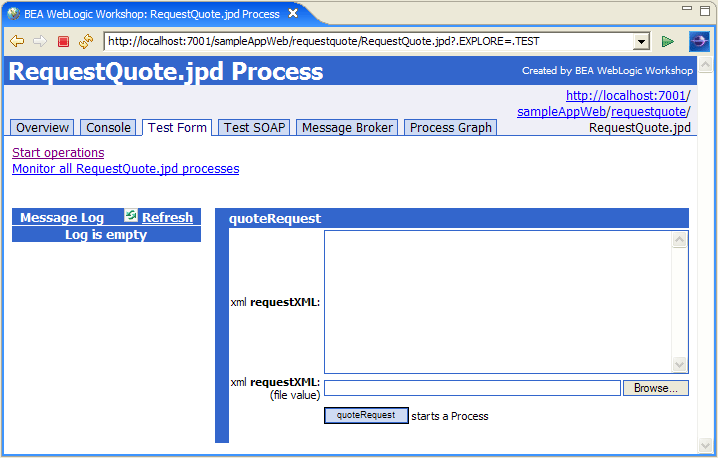Click the 'Log is empty' message text

106,234
